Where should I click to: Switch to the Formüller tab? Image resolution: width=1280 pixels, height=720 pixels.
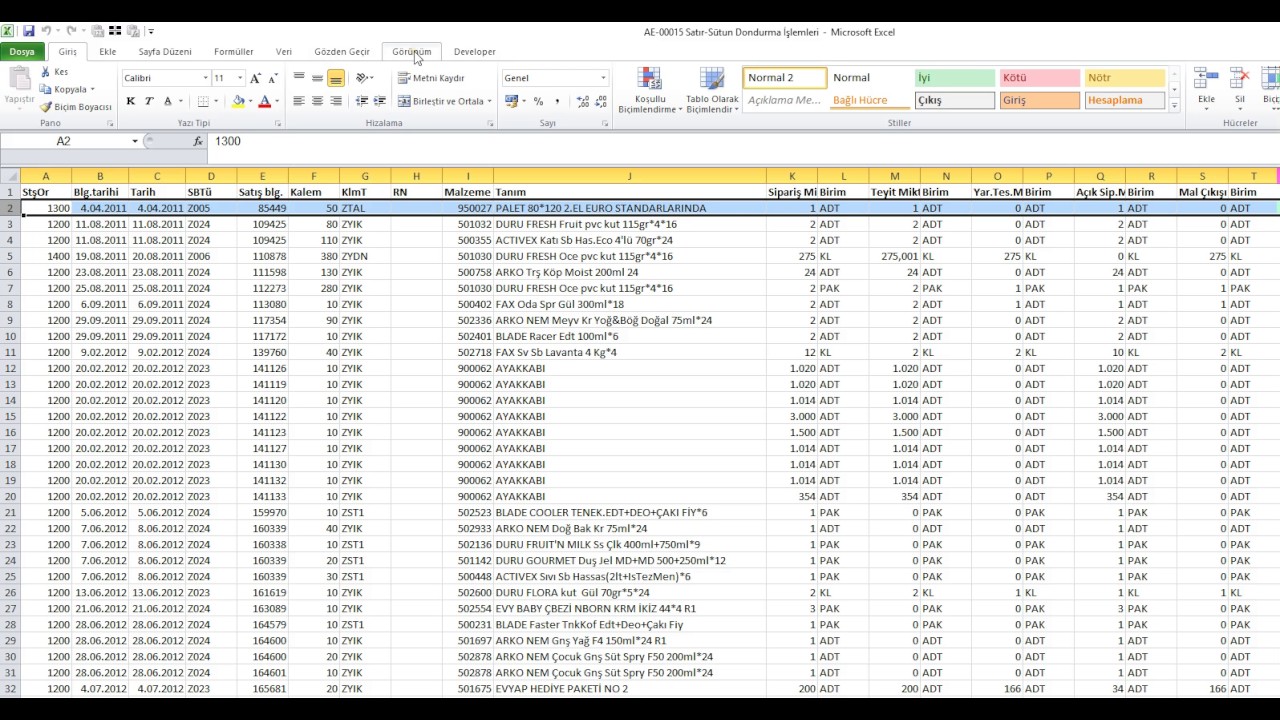[234, 52]
